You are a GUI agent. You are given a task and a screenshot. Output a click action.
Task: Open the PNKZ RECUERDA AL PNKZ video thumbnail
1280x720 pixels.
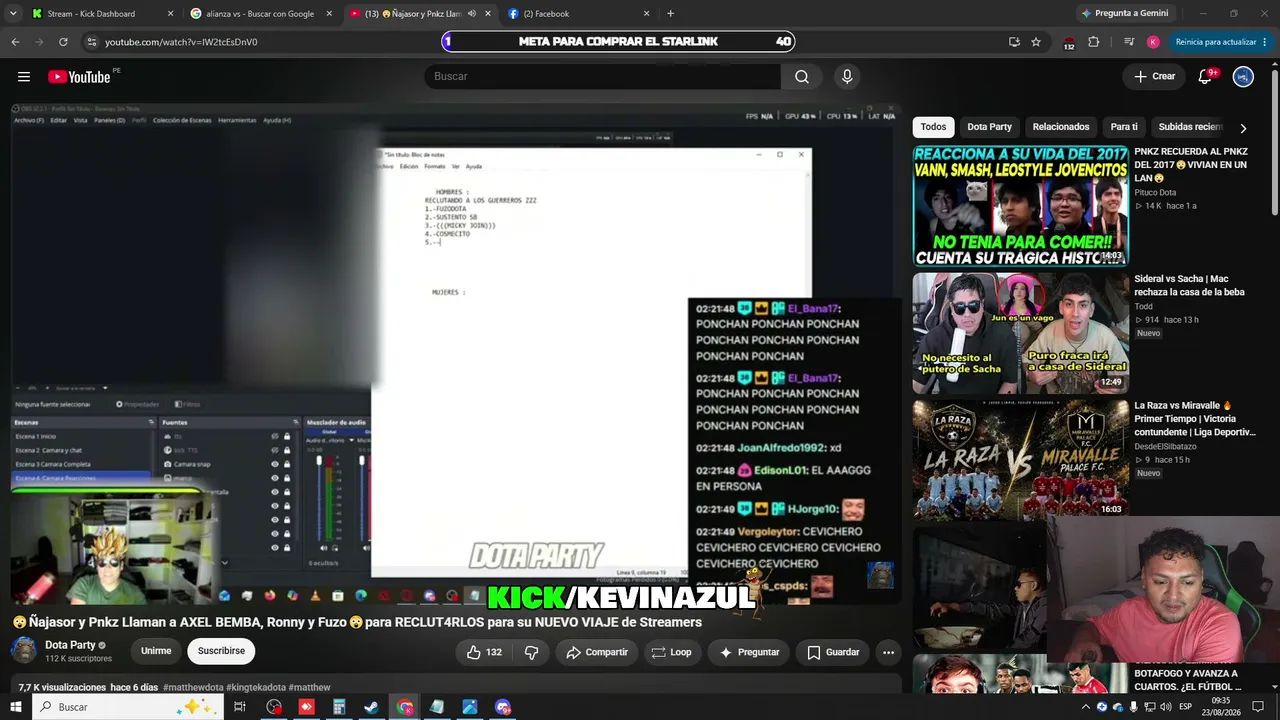click(x=1020, y=206)
